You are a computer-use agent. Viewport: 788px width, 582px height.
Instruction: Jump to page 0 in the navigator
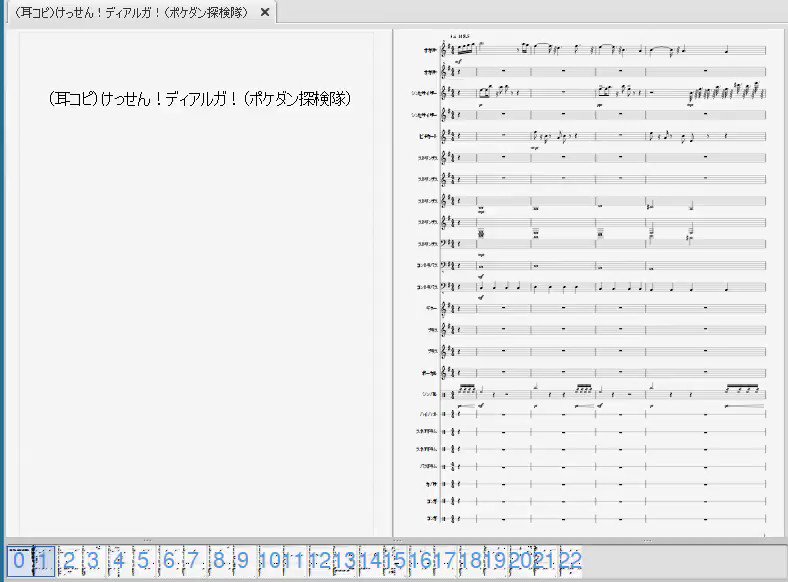[20, 560]
